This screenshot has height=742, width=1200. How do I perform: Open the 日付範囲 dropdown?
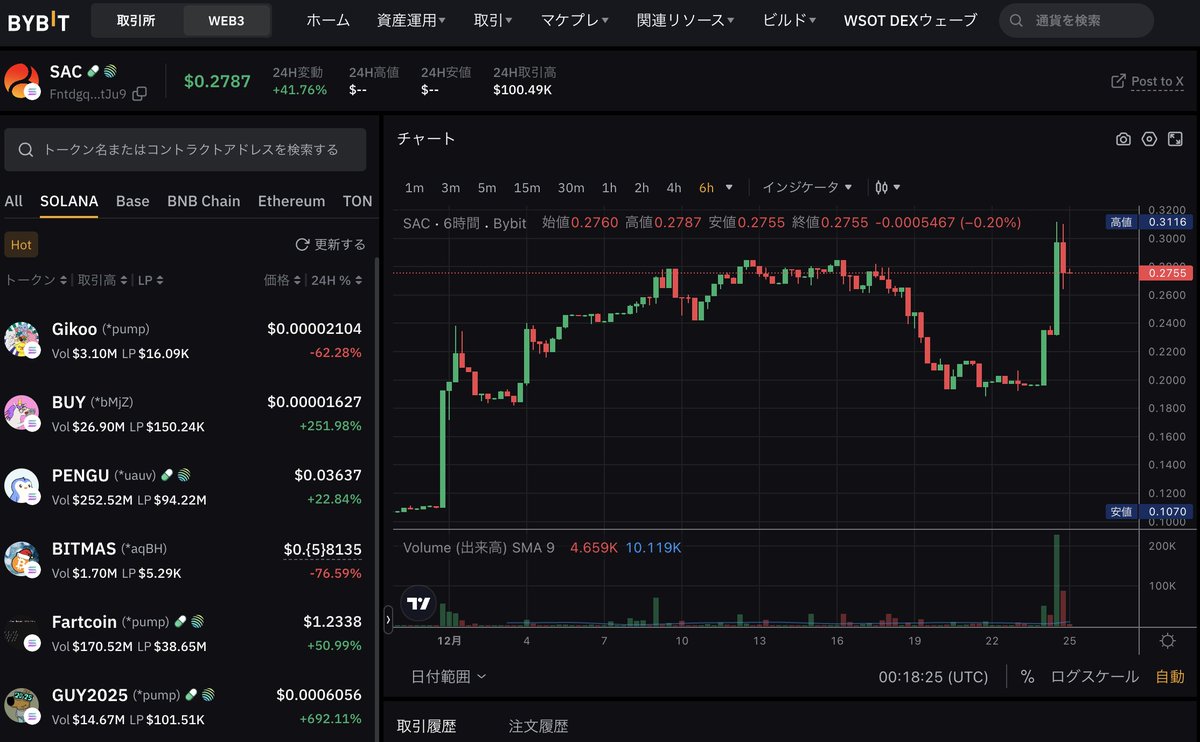[448, 677]
